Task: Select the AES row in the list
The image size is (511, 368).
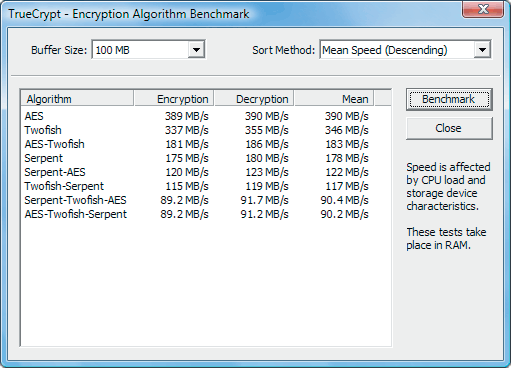Action: (x=197, y=116)
